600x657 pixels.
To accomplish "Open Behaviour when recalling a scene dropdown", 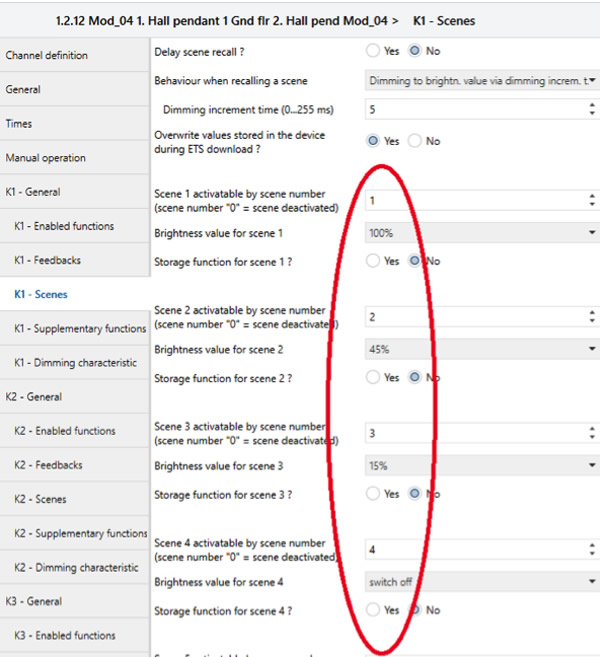I will click(x=482, y=80).
